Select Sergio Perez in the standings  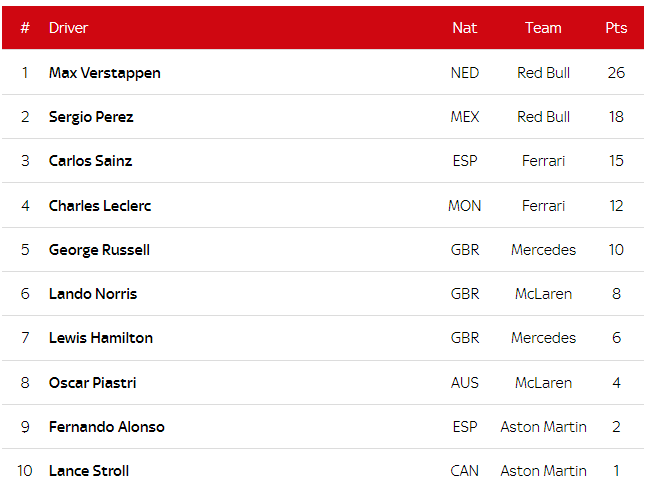91,117
